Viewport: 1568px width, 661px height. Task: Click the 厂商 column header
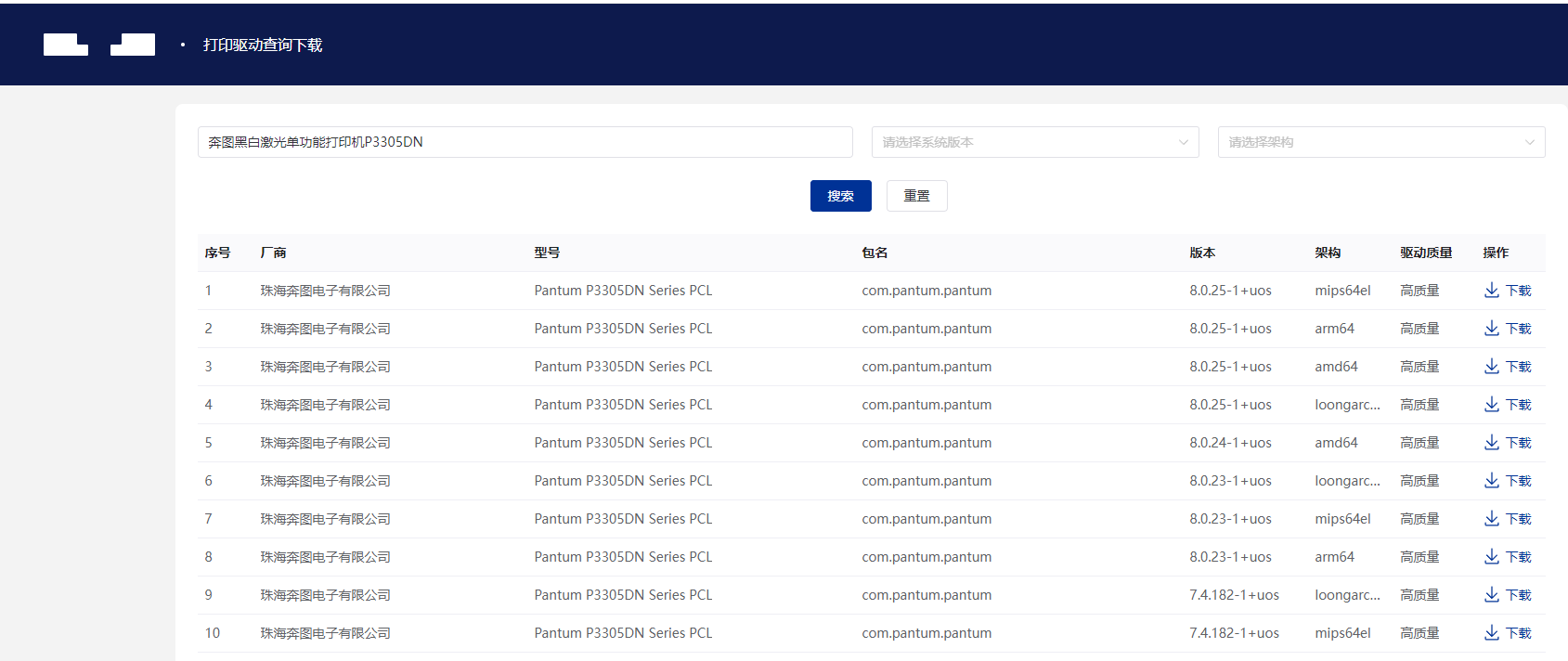273,253
